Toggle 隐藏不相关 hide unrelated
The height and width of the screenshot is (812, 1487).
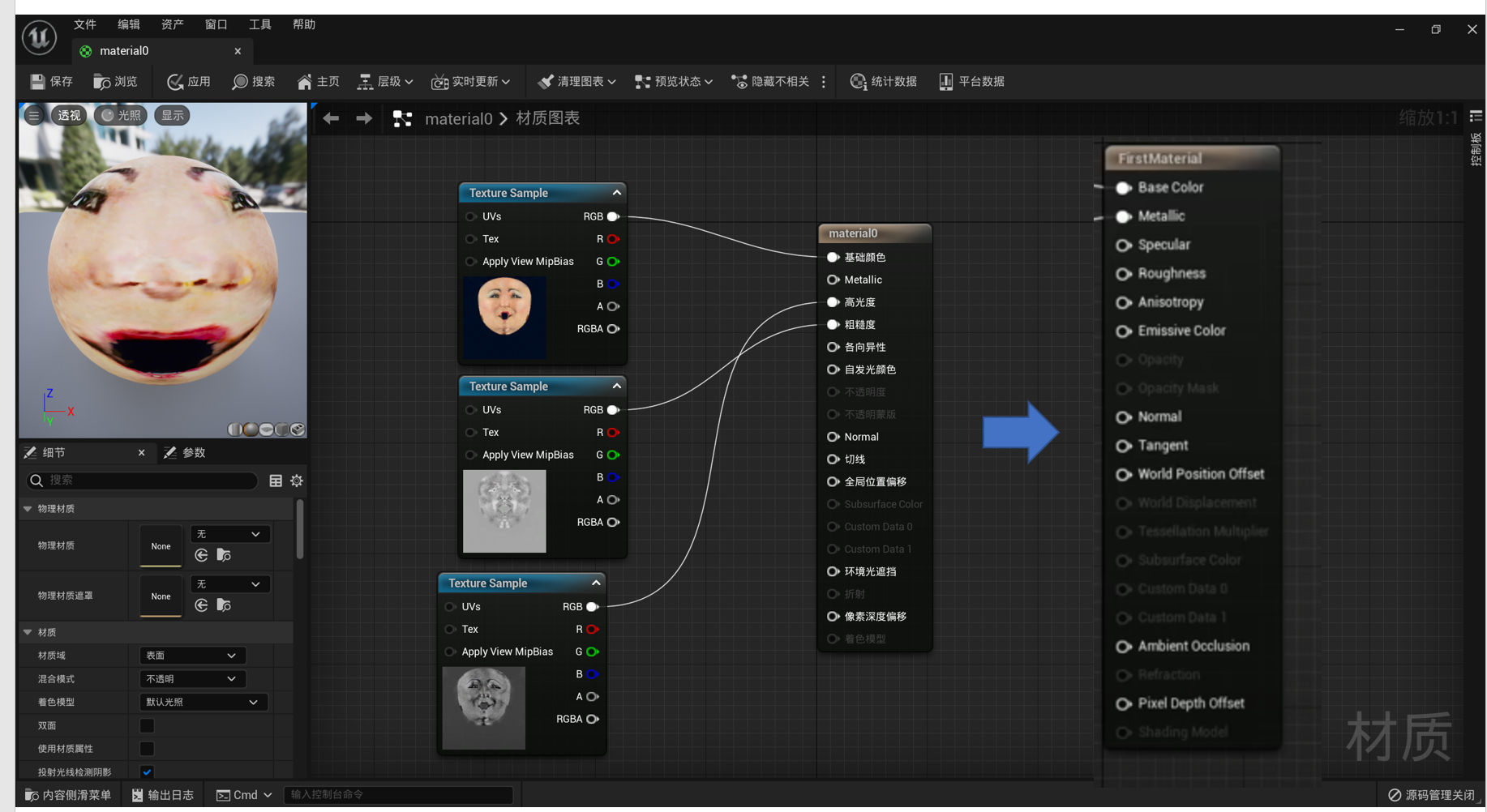point(771,82)
